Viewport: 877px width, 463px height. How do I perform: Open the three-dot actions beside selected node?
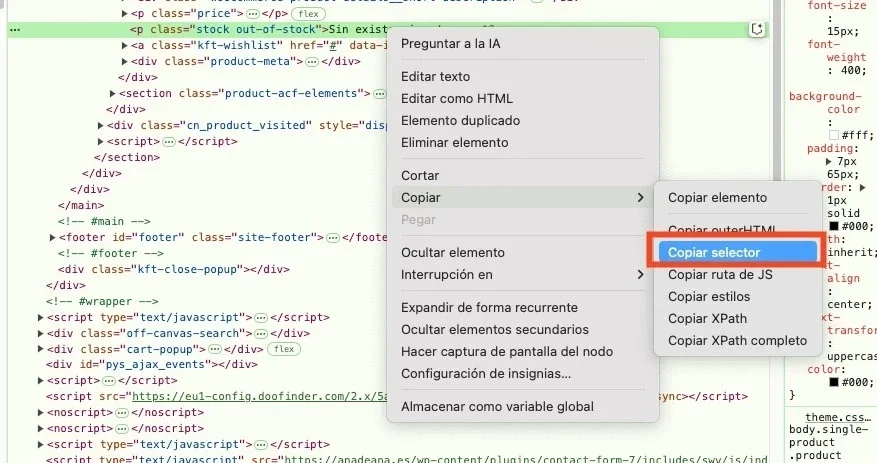tap(15, 30)
